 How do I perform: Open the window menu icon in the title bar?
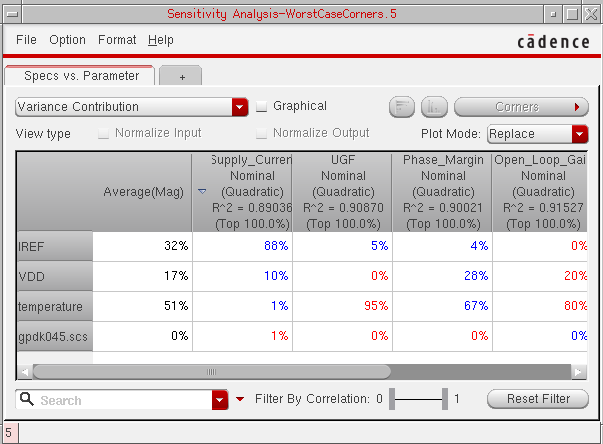(13, 14)
